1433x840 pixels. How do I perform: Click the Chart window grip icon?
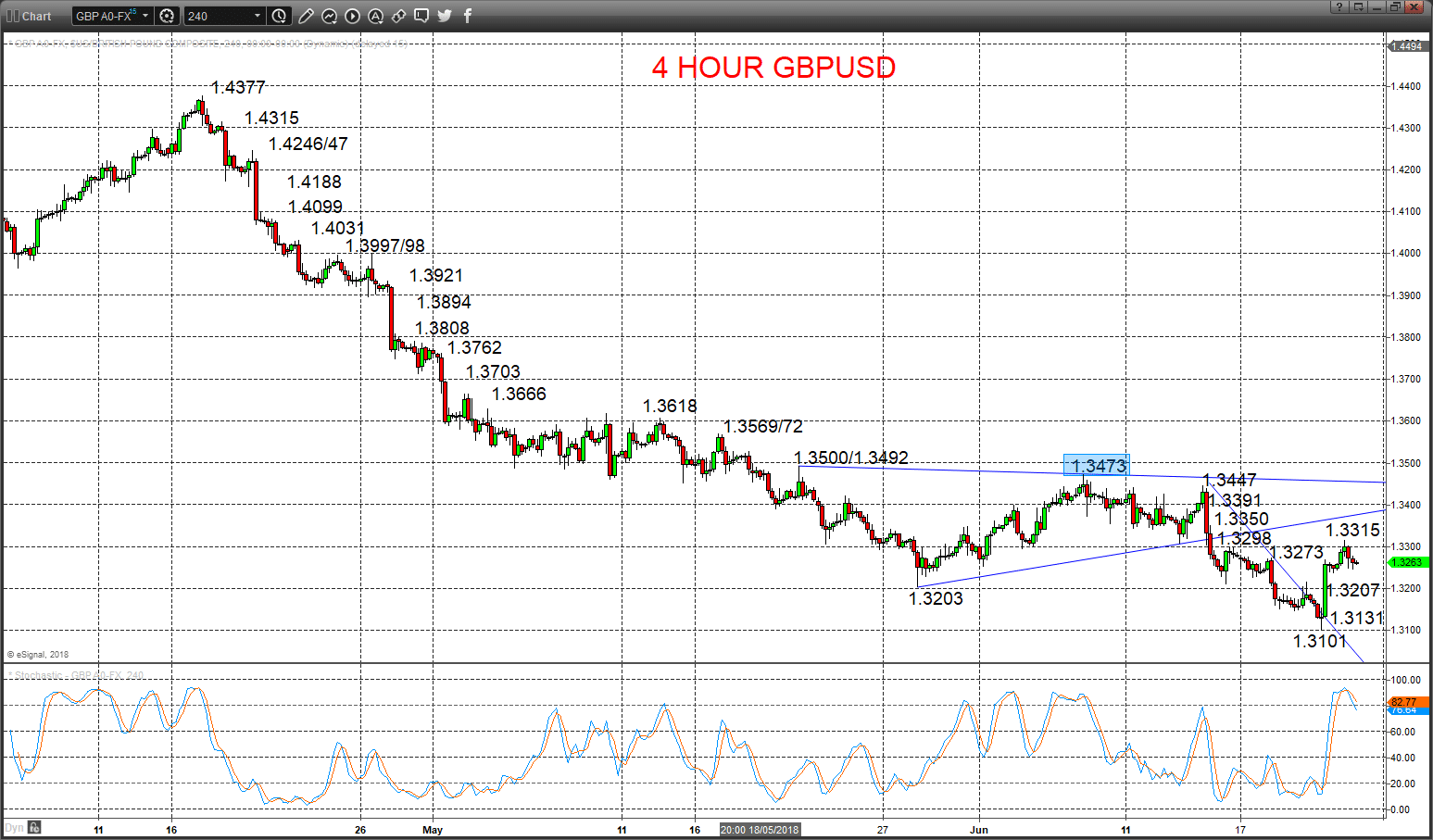tap(12, 16)
